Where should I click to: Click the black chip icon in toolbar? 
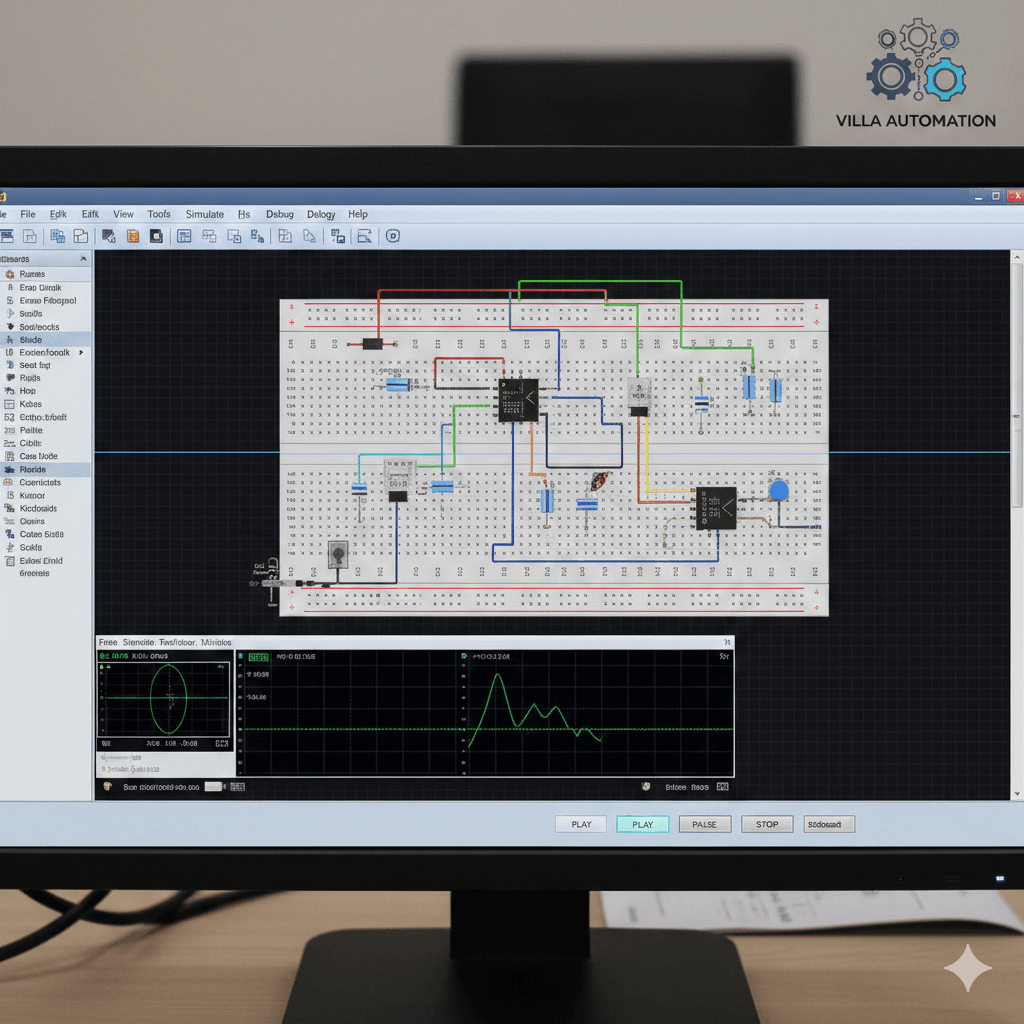pyautogui.click(x=156, y=236)
